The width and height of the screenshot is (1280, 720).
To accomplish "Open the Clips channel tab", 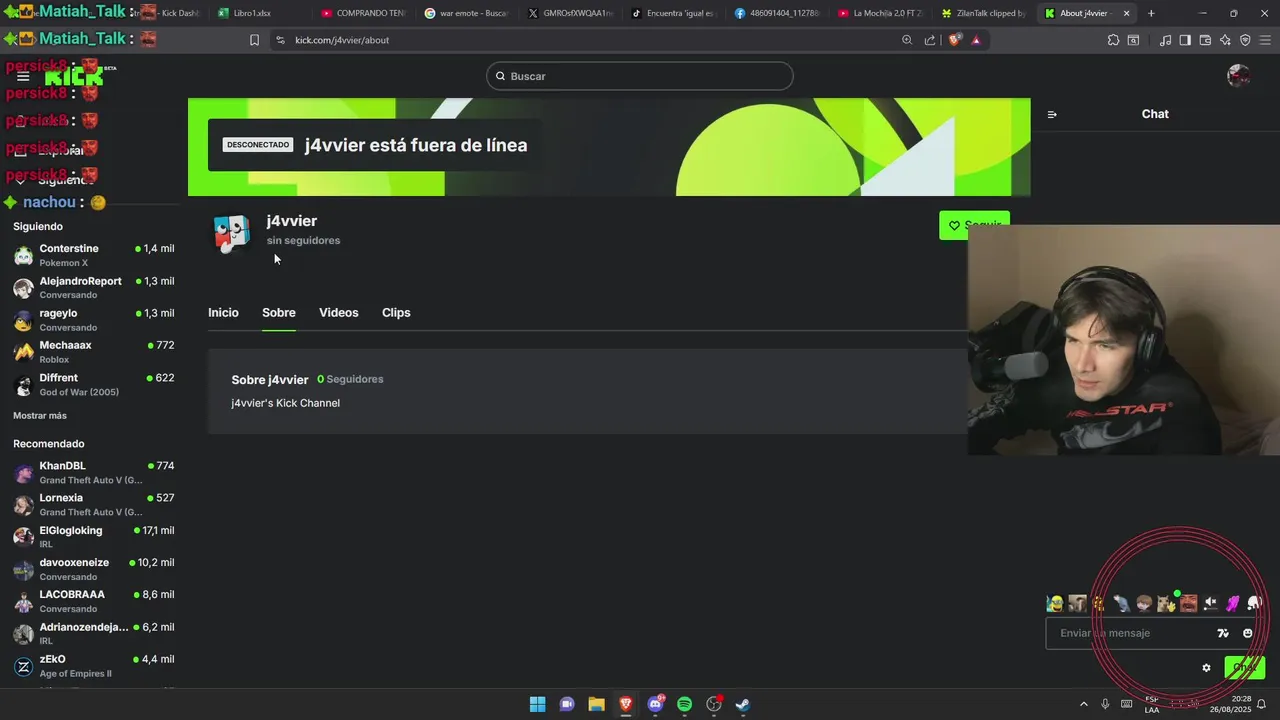I will 396,312.
